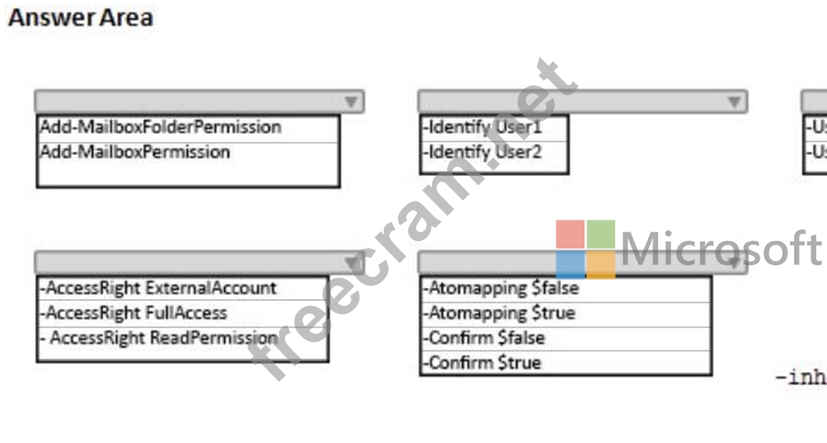Expand the dropdown above the Atomapping options

(x=582, y=263)
